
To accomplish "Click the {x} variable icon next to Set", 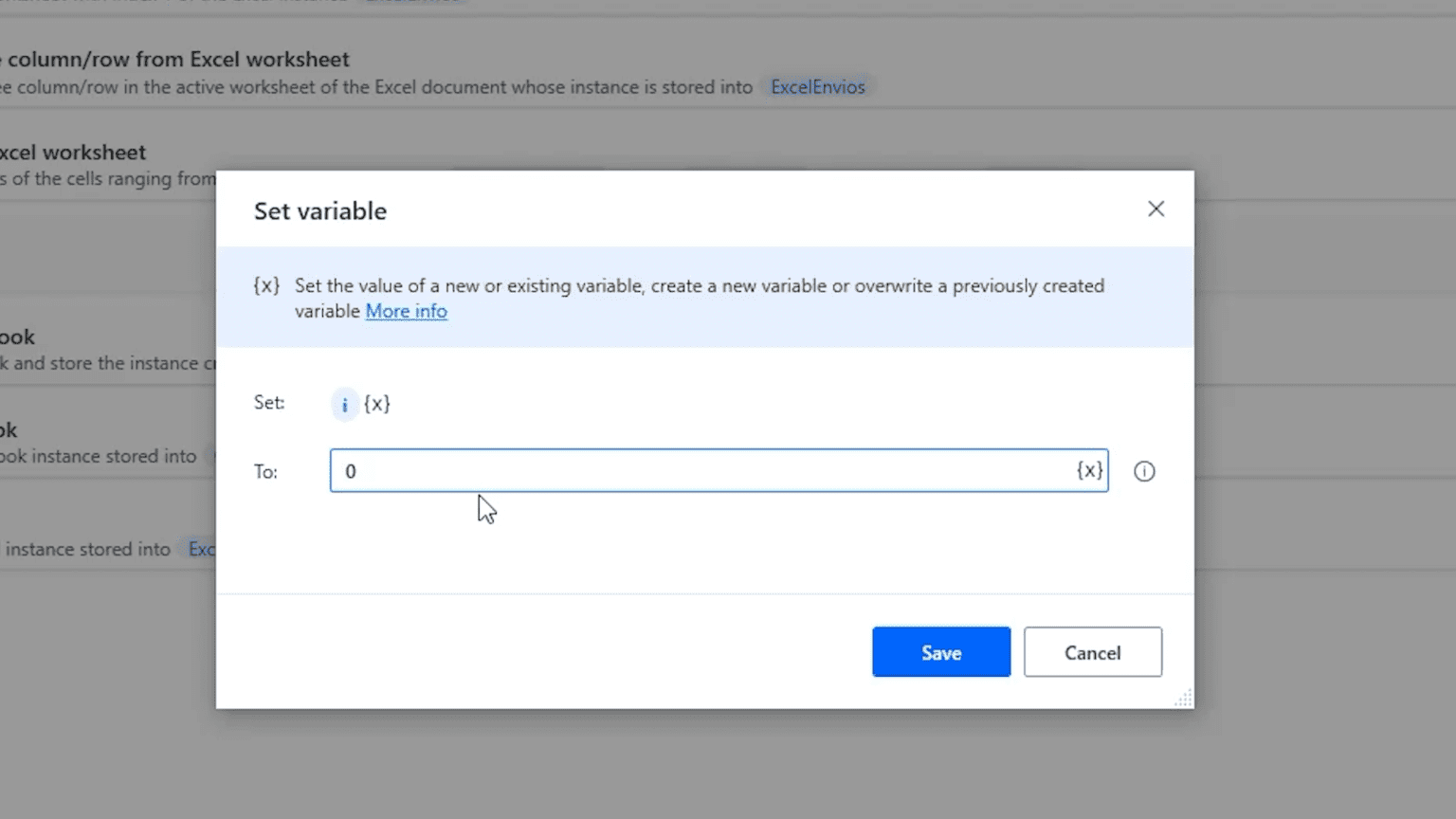I will pyautogui.click(x=377, y=404).
